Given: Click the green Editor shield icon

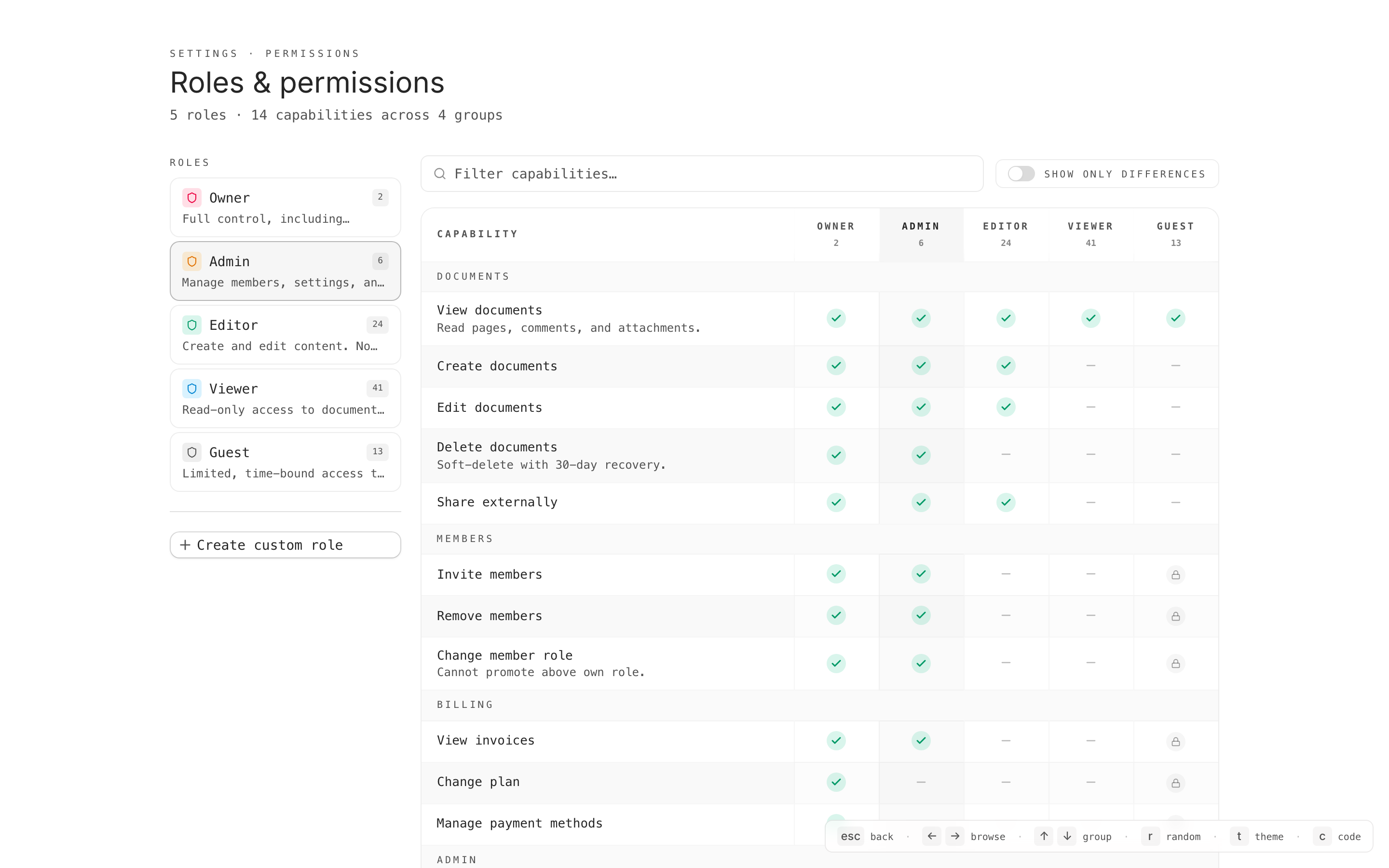Looking at the screenshot, I should (191, 325).
